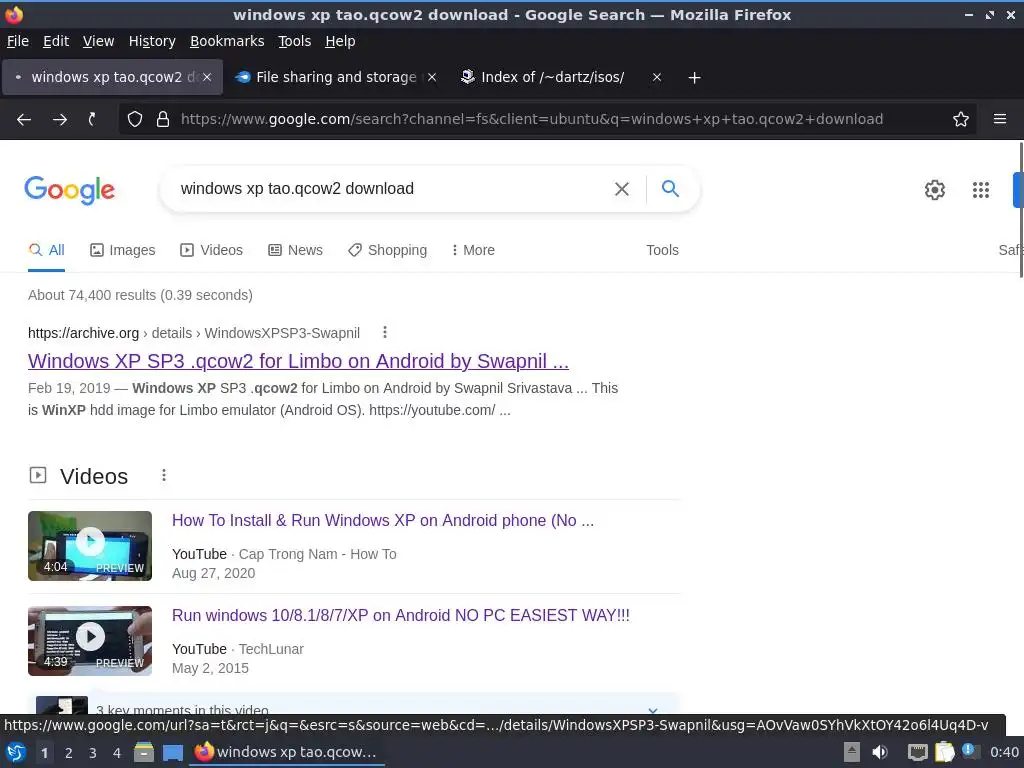Open the clipboard tray icon
The image size is (1024, 768).
944,752
